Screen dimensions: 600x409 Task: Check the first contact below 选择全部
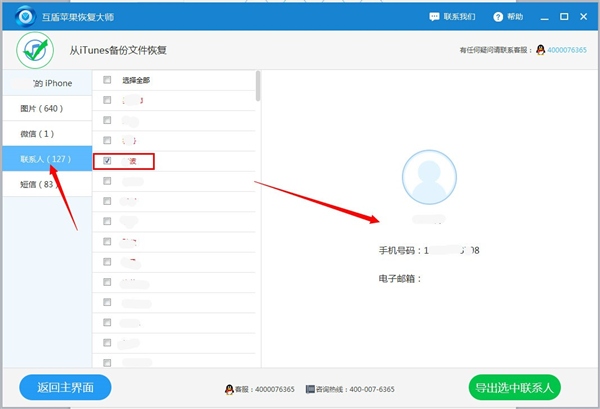pyautogui.click(x=107, y=100)
